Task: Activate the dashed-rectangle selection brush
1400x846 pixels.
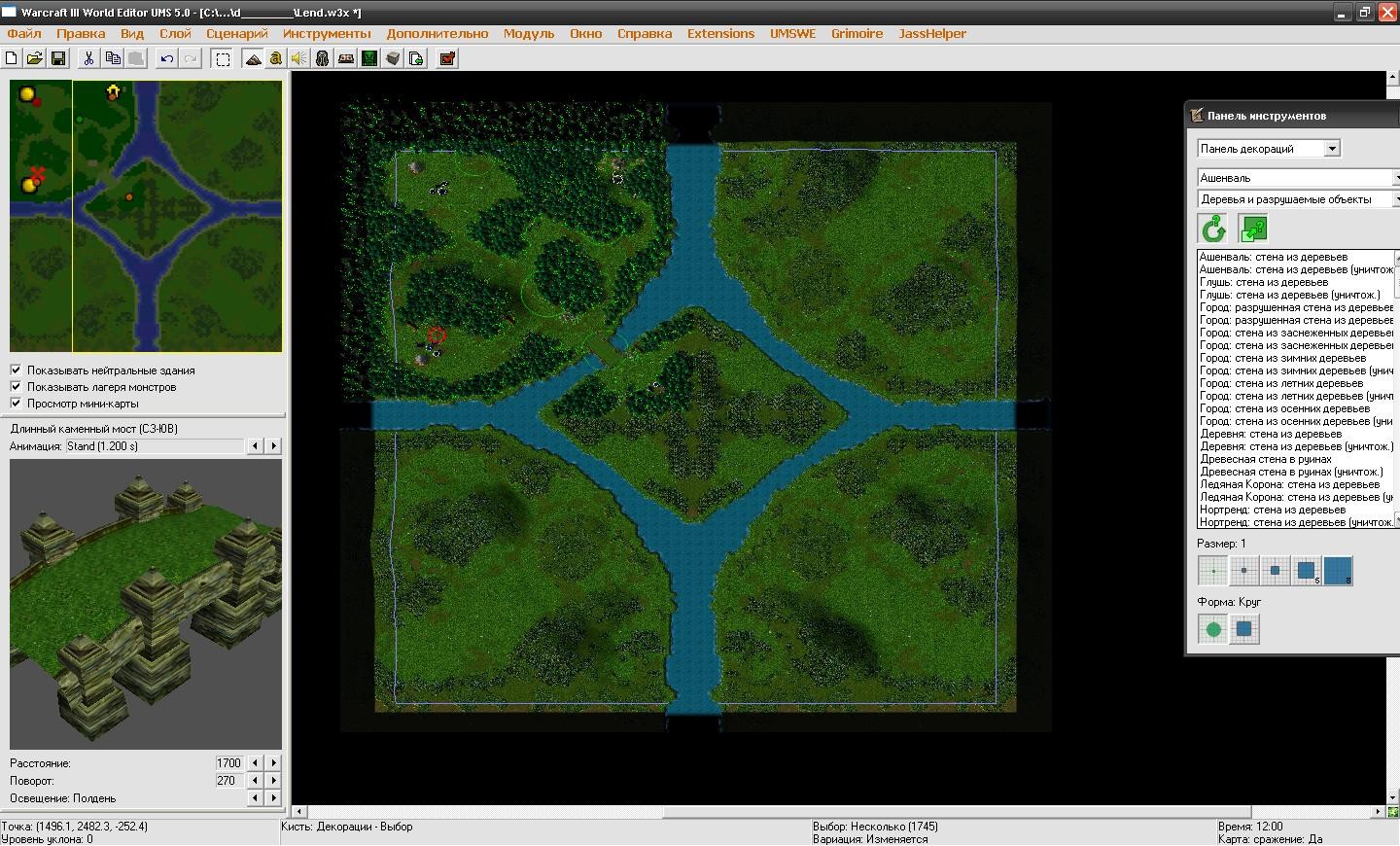Action: pyautogui.click(x=223, y=58)
